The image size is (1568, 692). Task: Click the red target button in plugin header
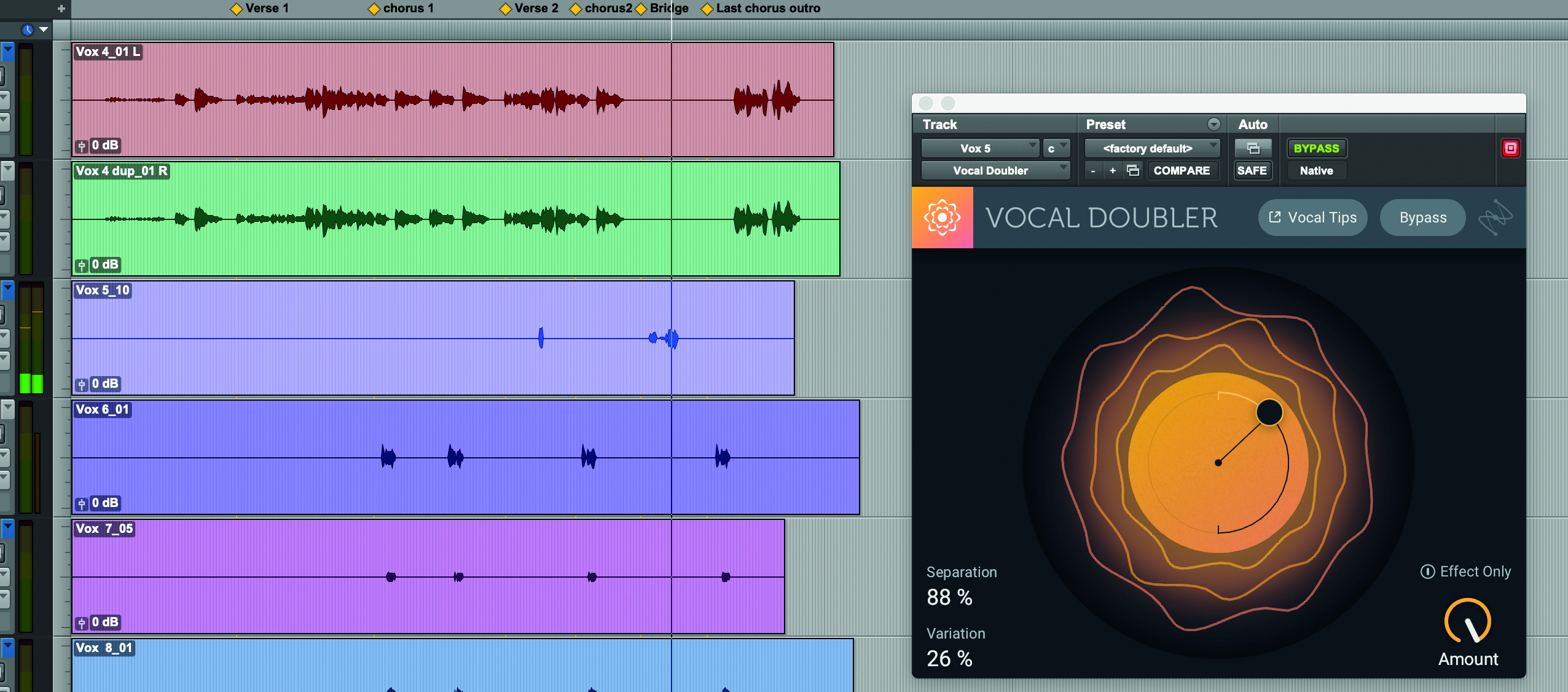[x=1510, y=148]
